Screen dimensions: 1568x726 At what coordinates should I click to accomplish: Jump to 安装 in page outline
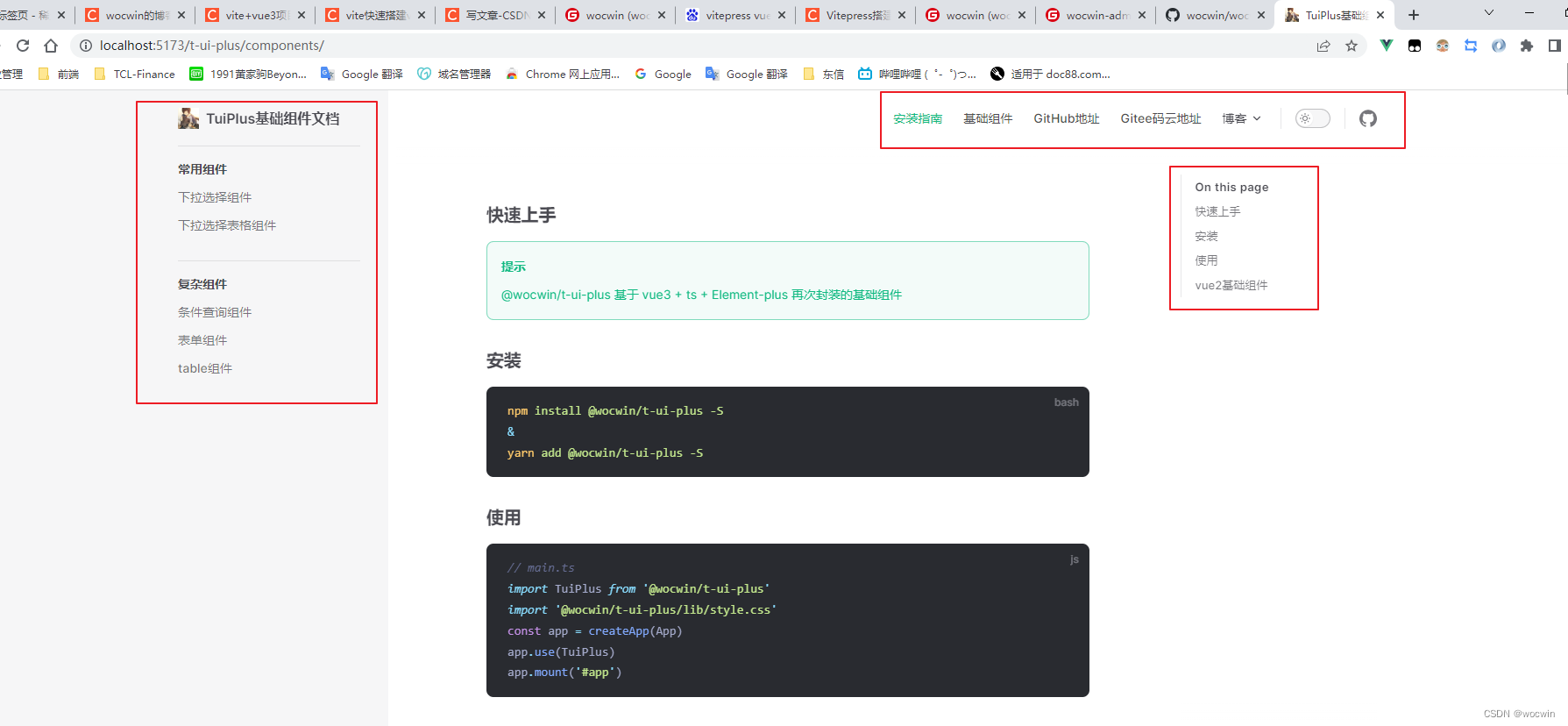pyautogui.click(x=1206, y=236)
